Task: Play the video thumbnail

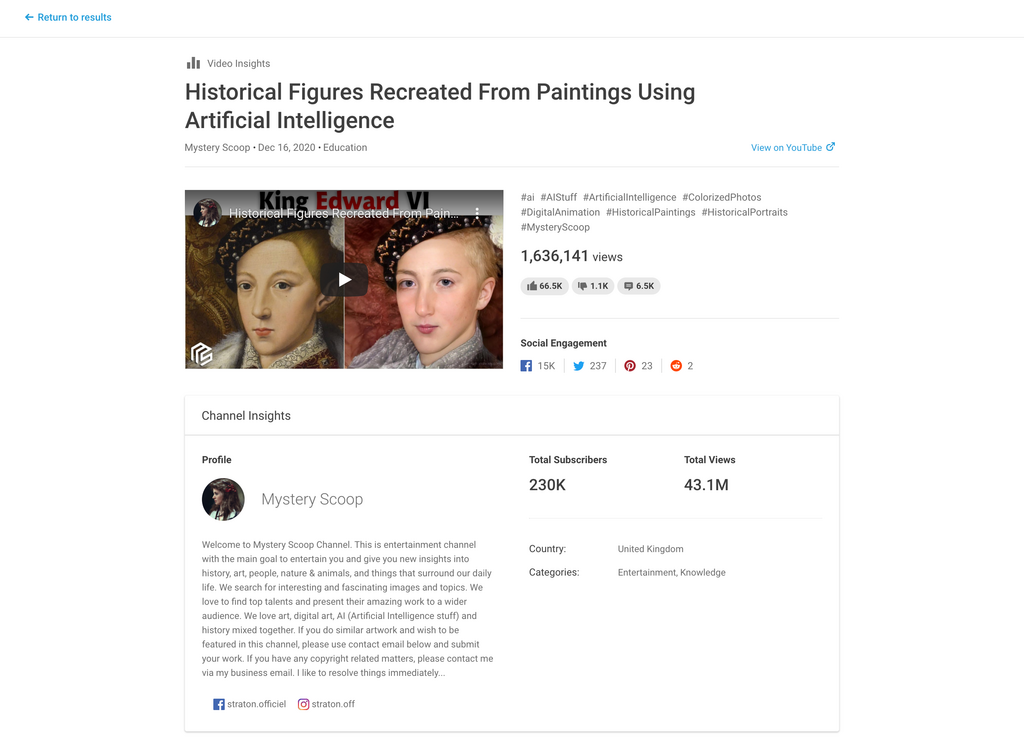Action: (344, 280)
